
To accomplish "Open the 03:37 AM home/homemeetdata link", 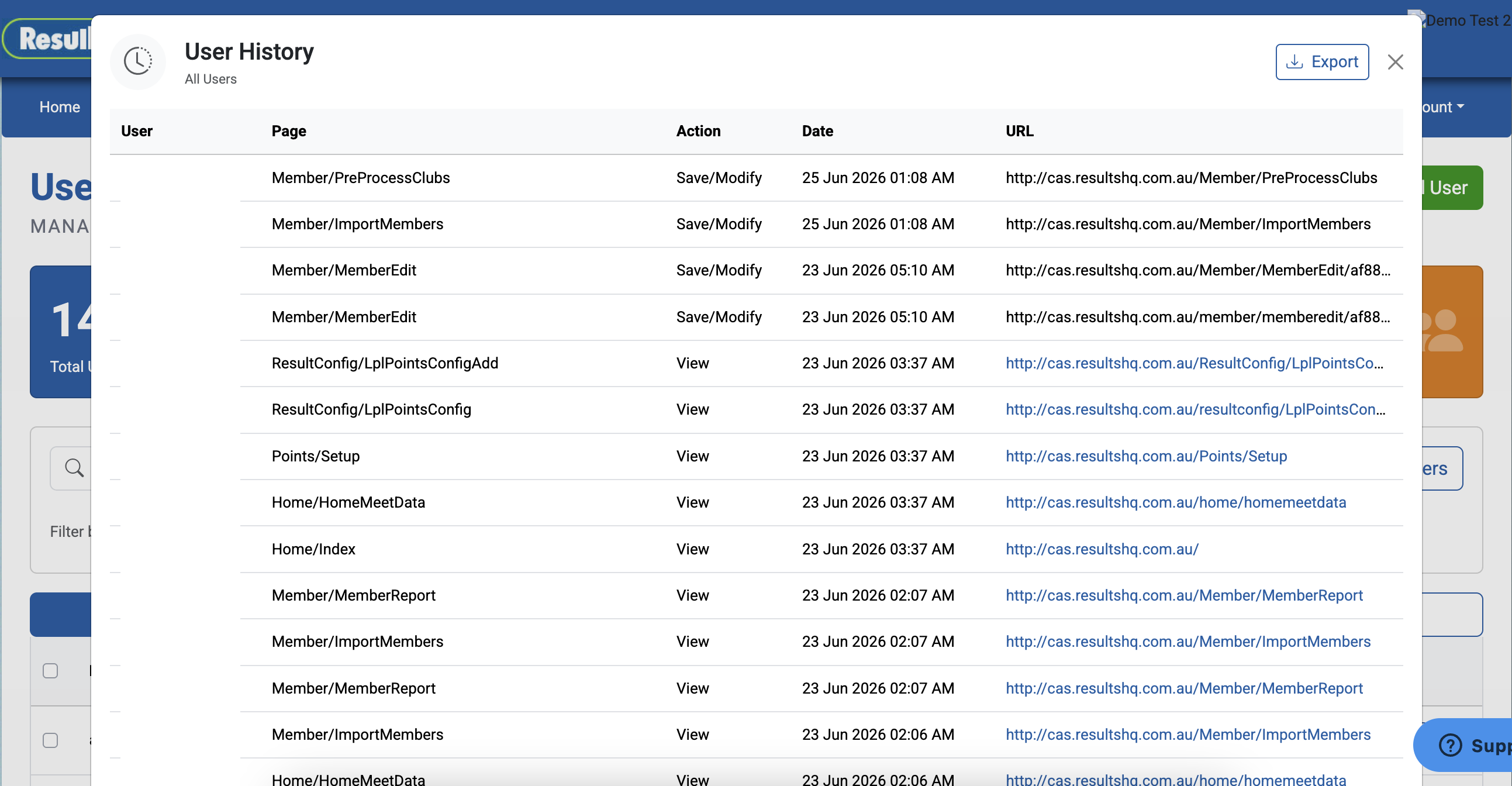I will (x=1176, y=502).
